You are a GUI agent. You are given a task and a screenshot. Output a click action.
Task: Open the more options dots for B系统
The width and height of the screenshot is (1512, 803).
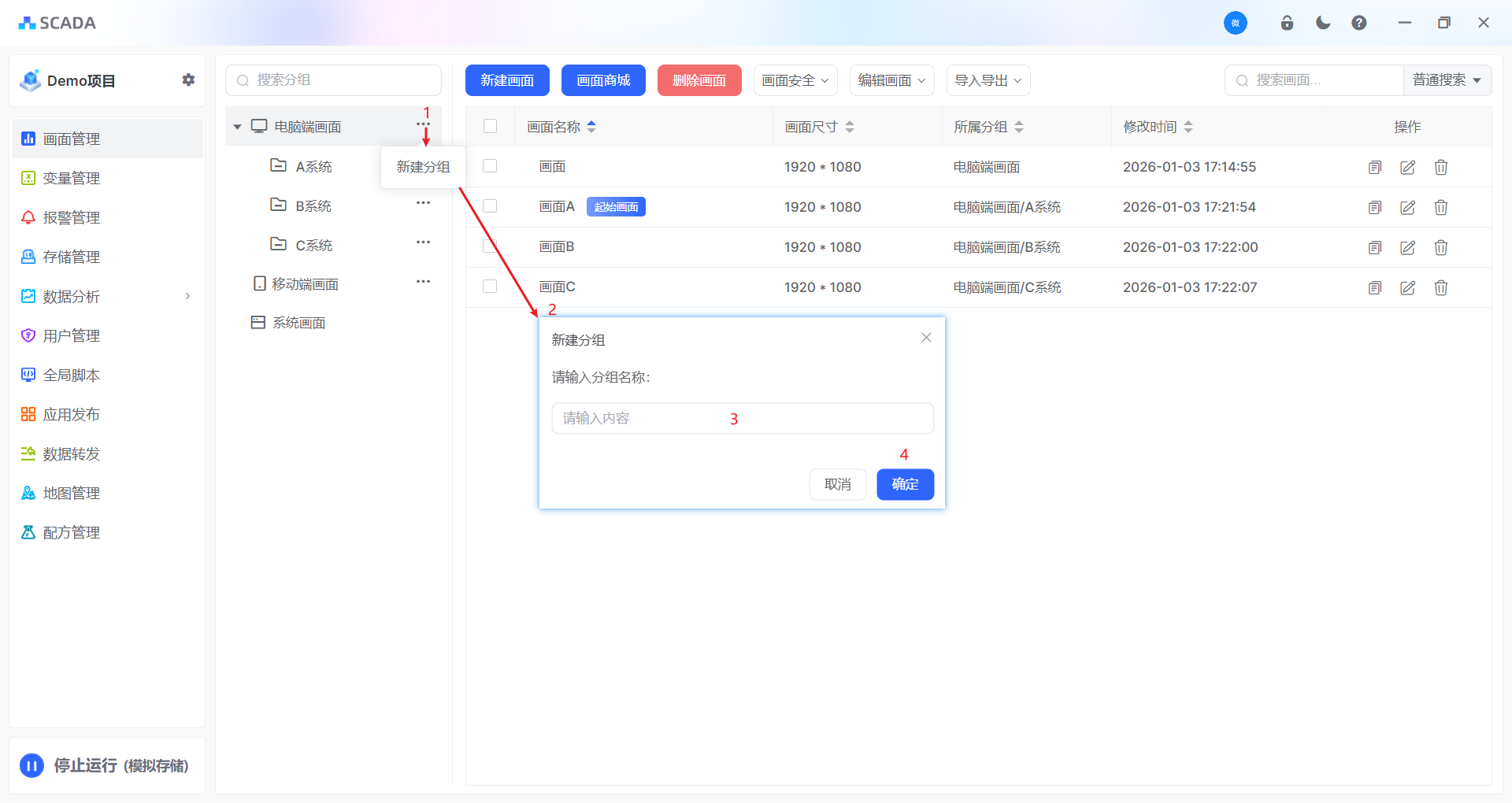[423, 203]
